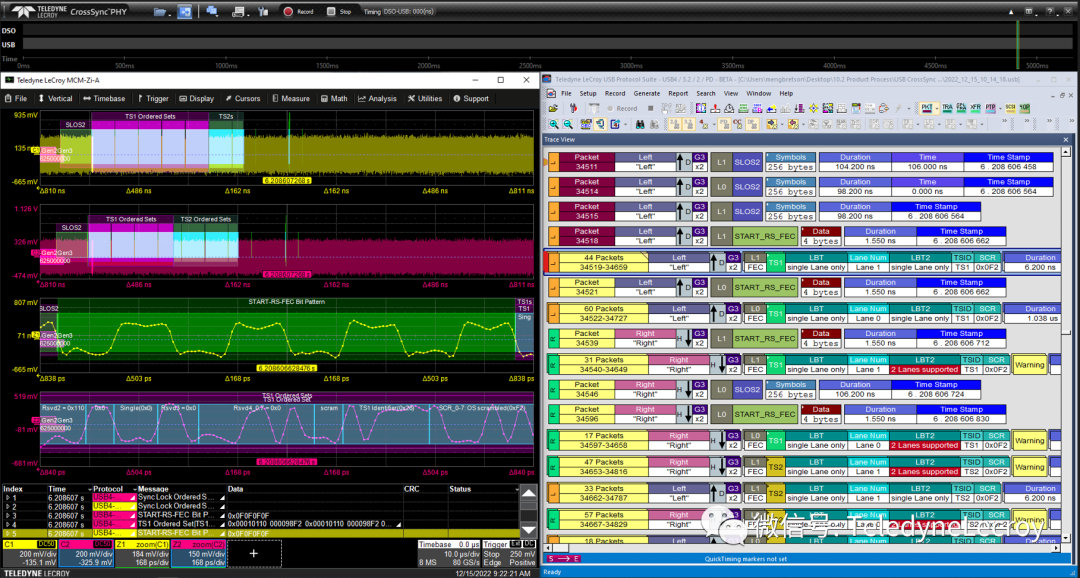The height and width of the screenshot is (578, 1080).
Task: Open the Trigger descriptor box
Action: click(x=510, y=553)
